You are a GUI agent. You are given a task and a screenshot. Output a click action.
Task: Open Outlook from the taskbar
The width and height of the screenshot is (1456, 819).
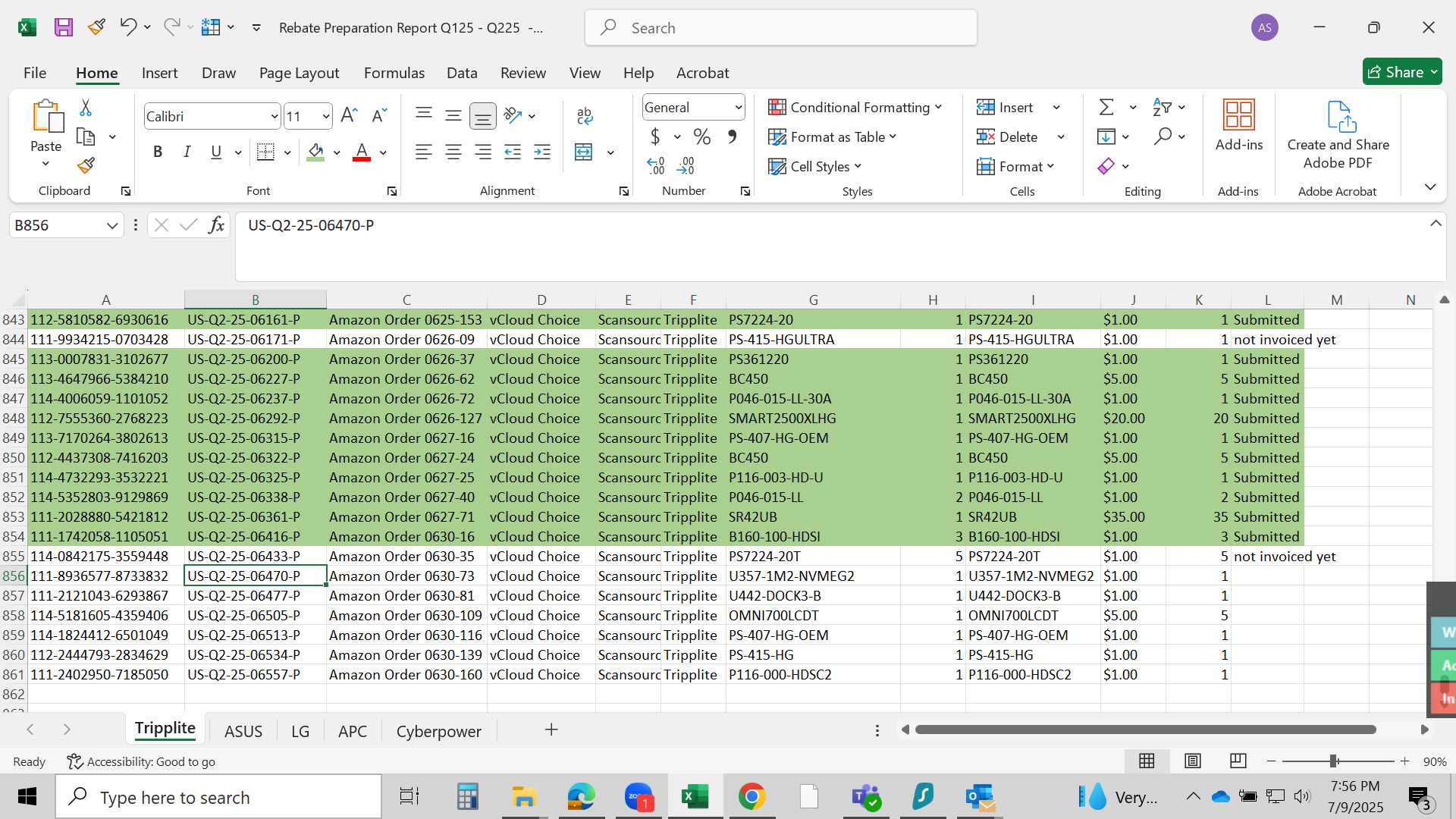pyautogui.click(x=980, y=797)
